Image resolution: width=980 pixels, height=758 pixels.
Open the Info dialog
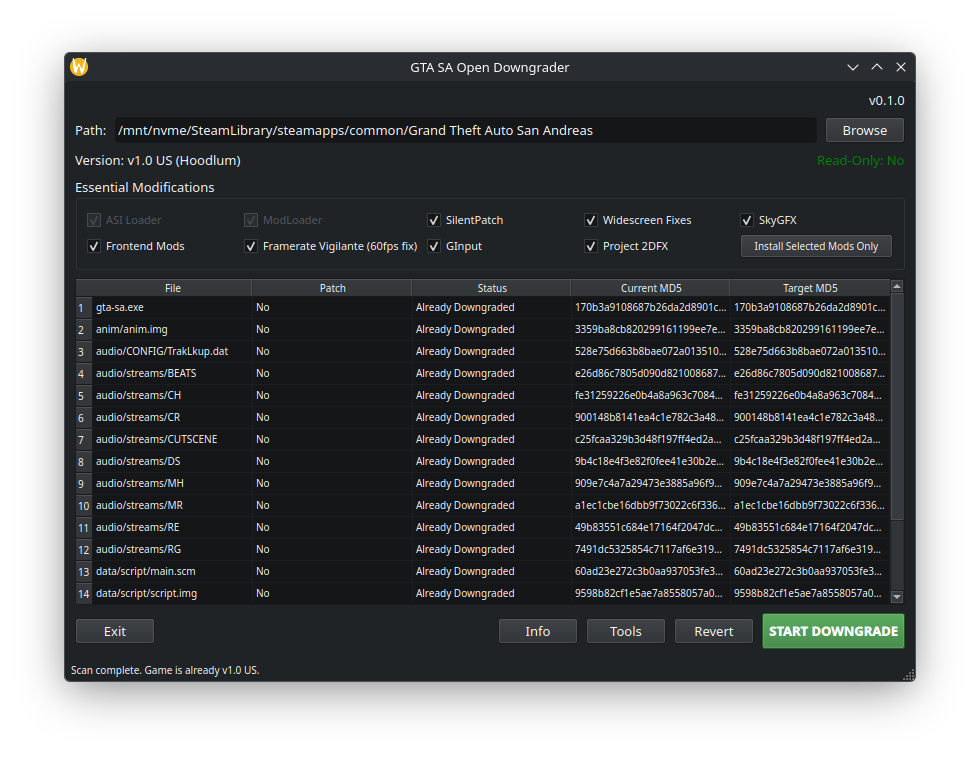click(x=538, y=631)
